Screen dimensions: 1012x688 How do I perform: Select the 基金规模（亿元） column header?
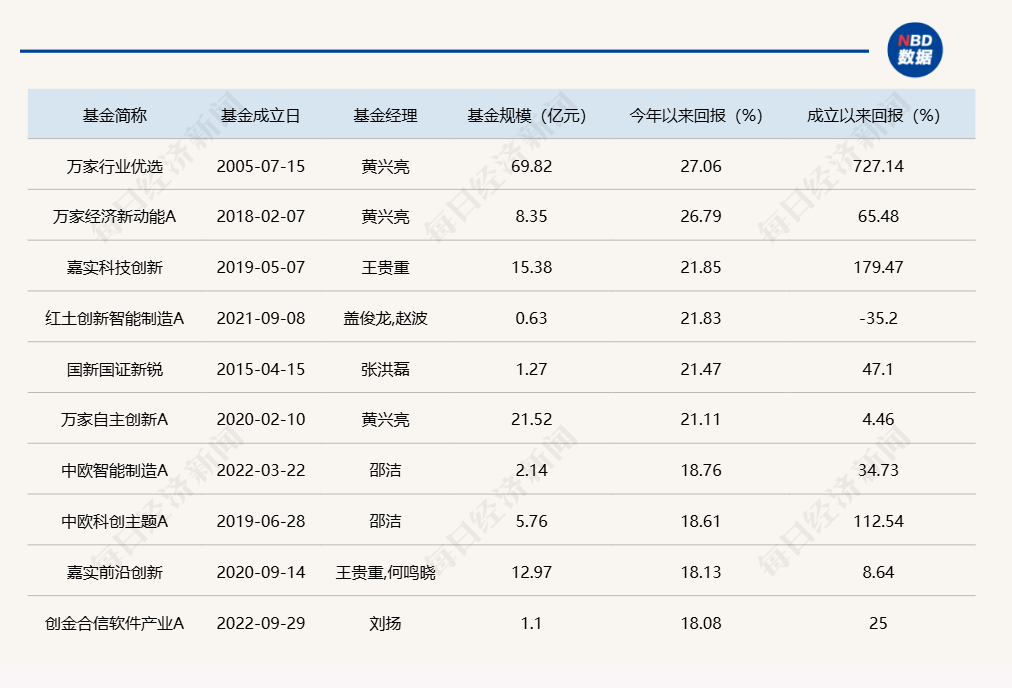click(527, 116)
